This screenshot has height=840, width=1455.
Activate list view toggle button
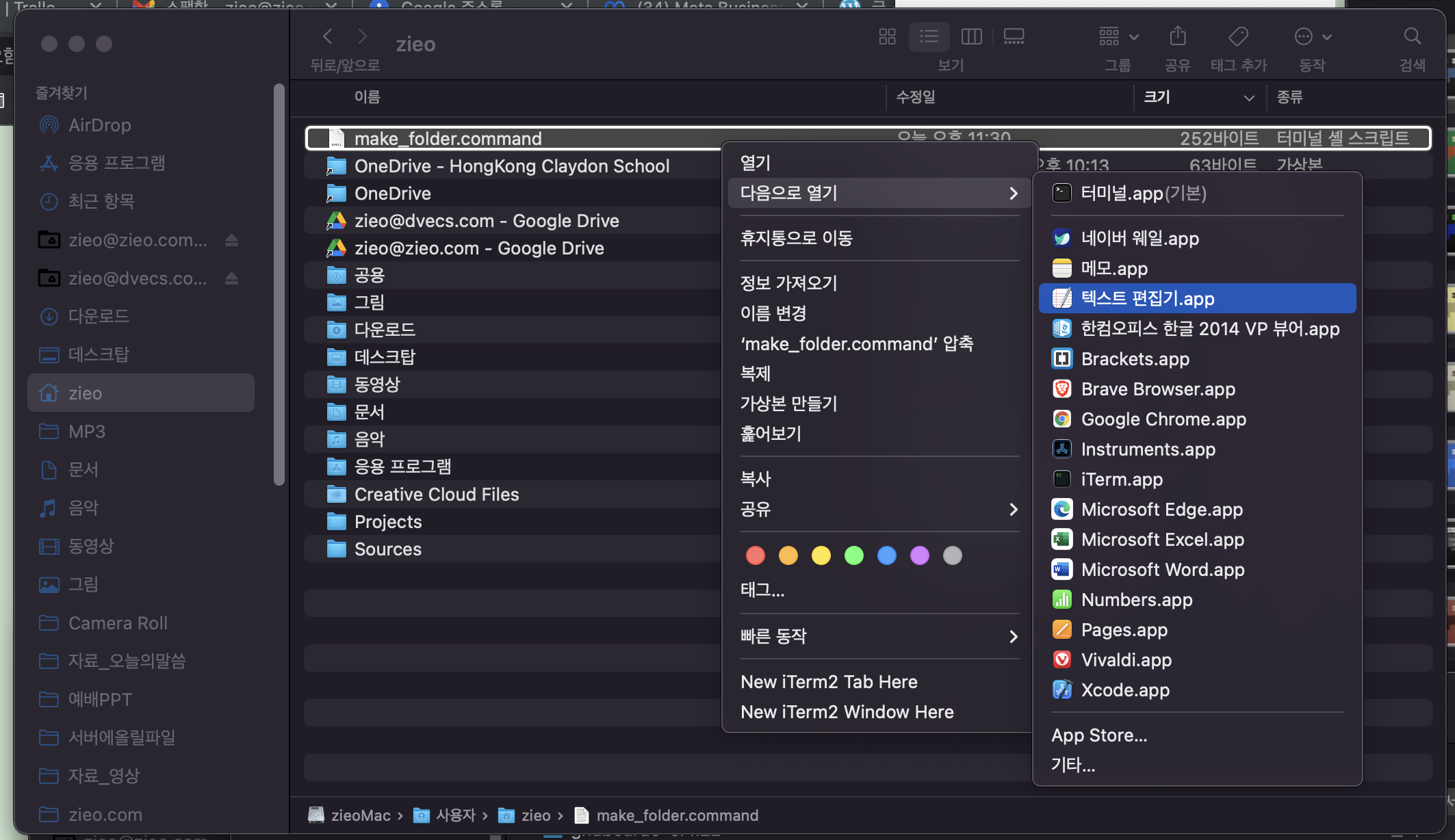(x=929, y=36)
